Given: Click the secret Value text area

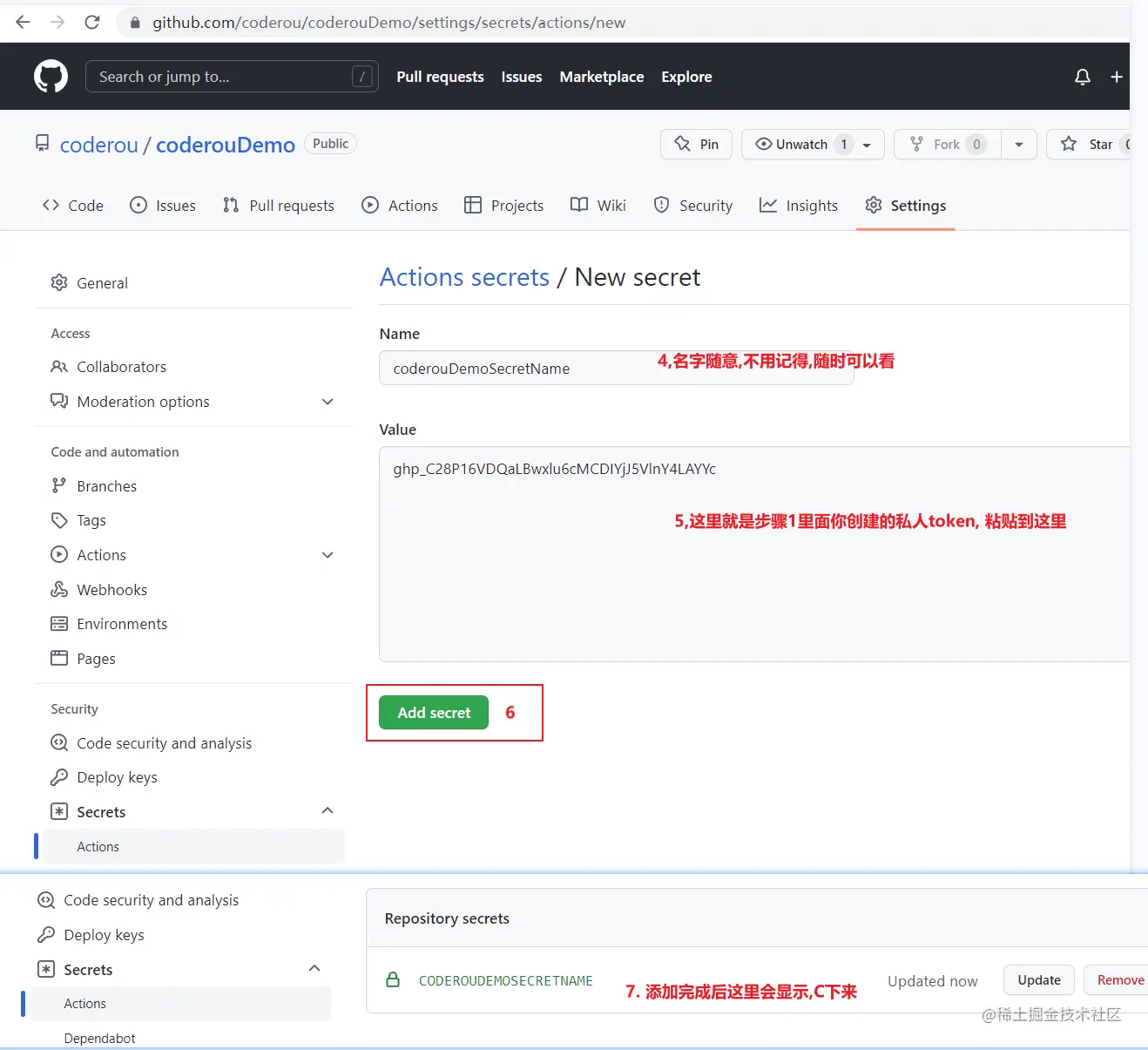Looking at the screenshot, I should pos(754,554).
